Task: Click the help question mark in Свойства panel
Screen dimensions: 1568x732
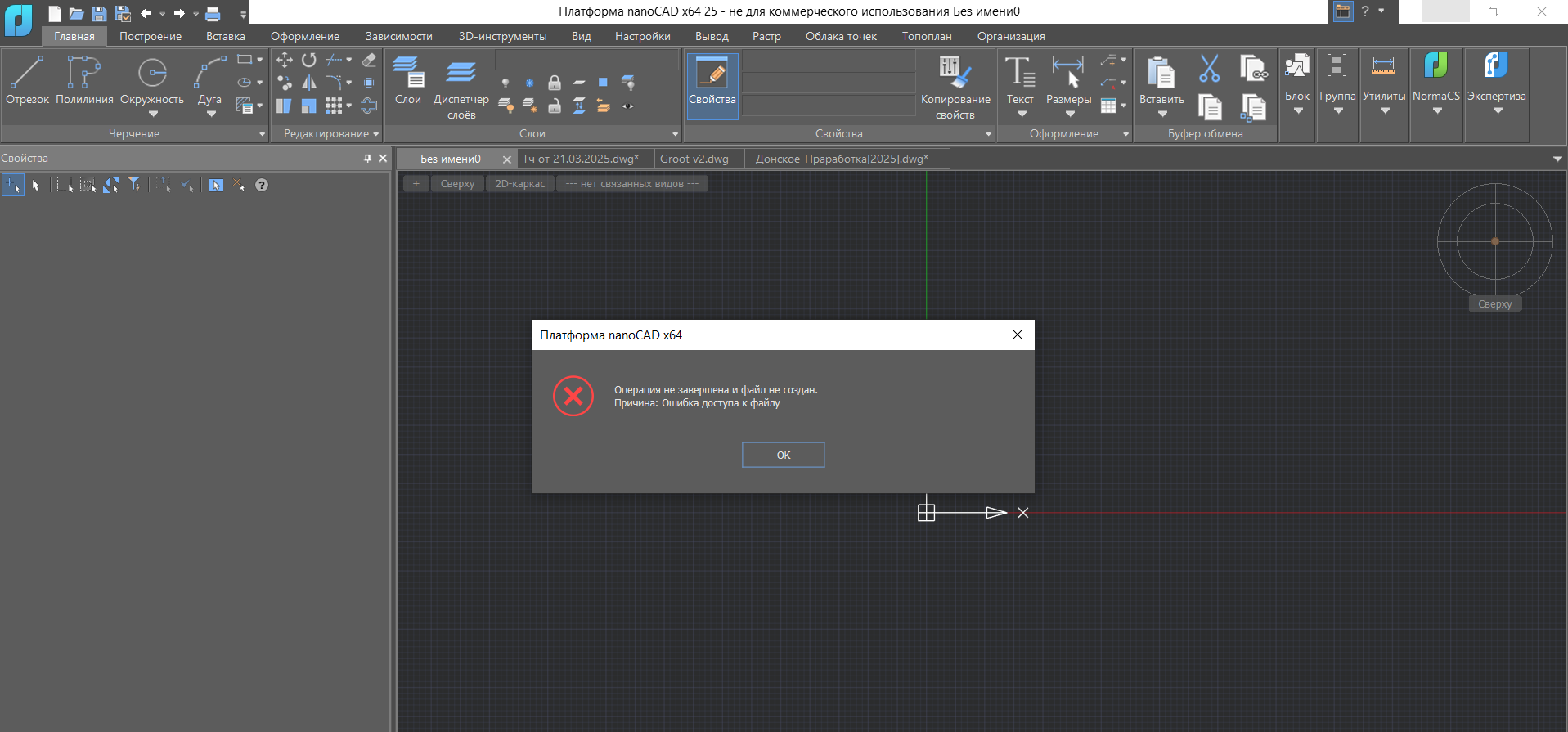Action: point(262,185)
